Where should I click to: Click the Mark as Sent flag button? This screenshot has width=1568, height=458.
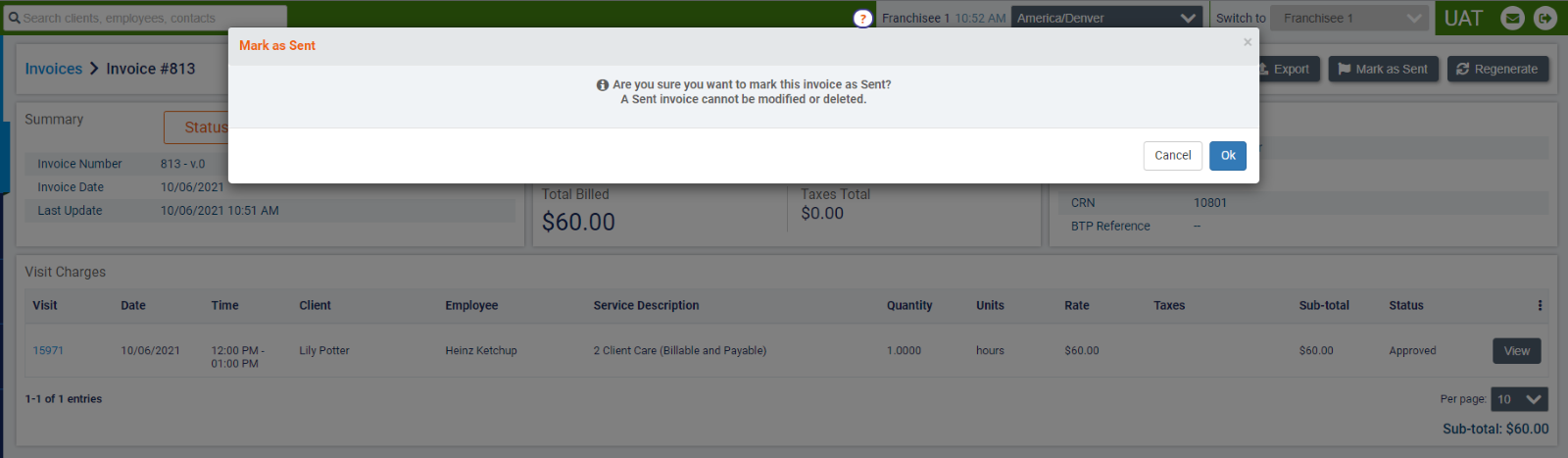pos(1383,70)
